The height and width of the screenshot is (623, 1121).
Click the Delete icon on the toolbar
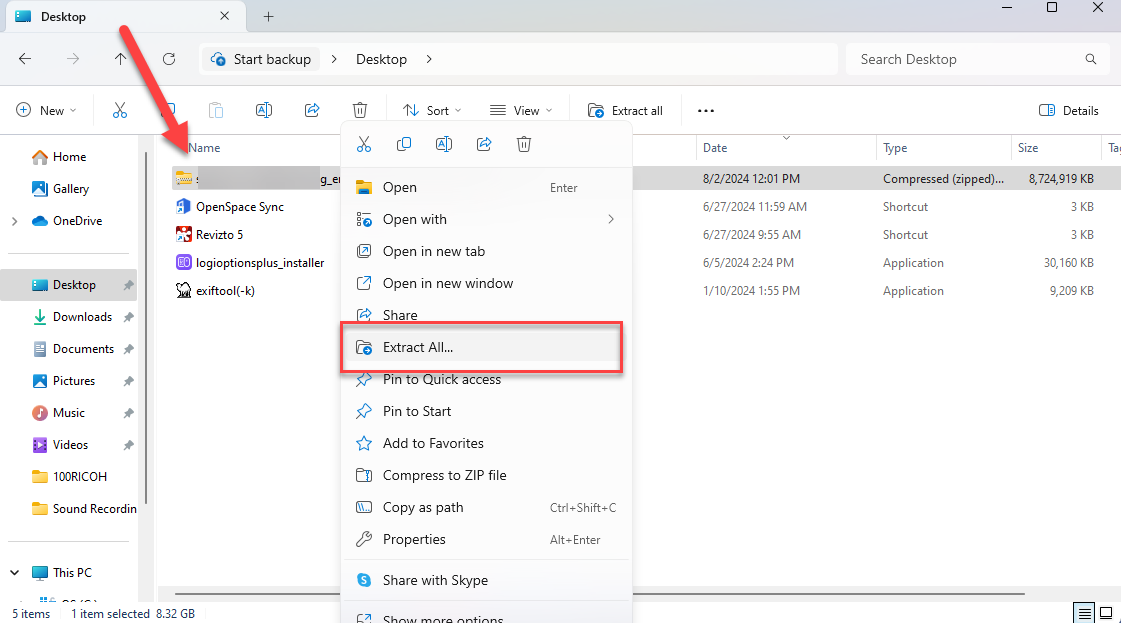point(360,110)
